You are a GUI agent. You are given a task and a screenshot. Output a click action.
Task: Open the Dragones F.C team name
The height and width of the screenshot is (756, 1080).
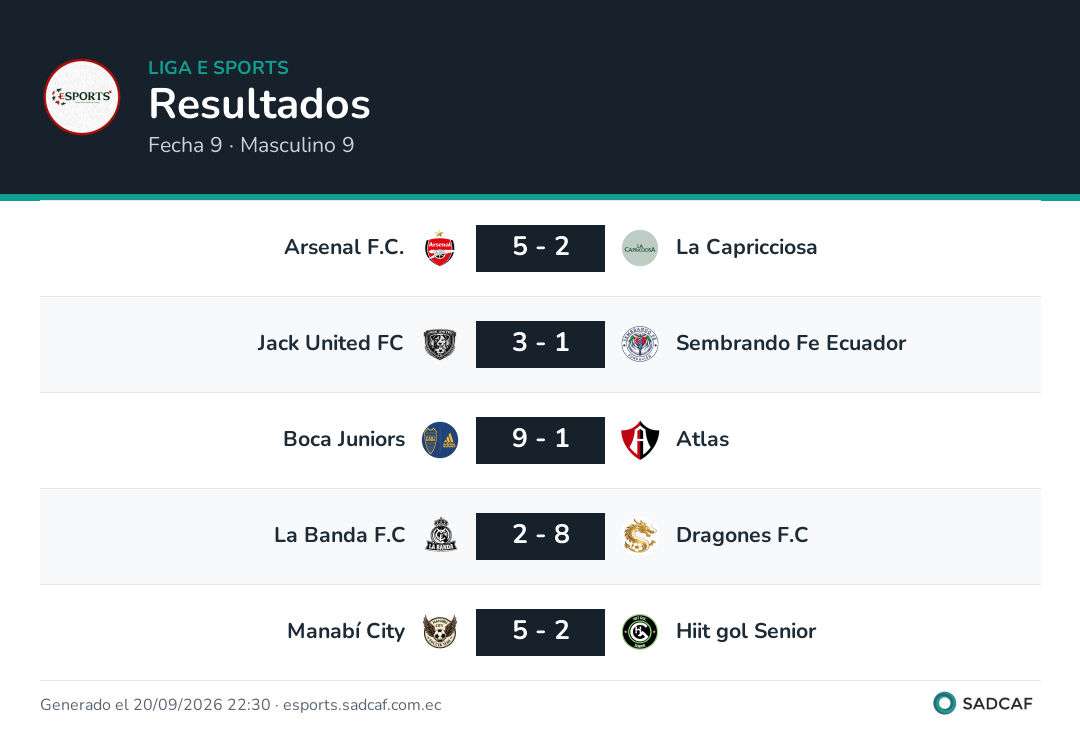point(742,535)
